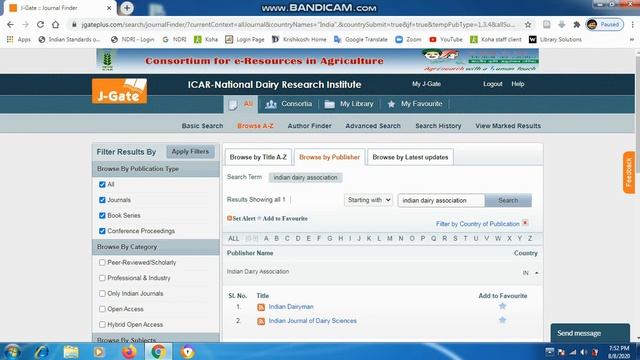
Task: Click the Apply Filters button
Action: [190, 151]
